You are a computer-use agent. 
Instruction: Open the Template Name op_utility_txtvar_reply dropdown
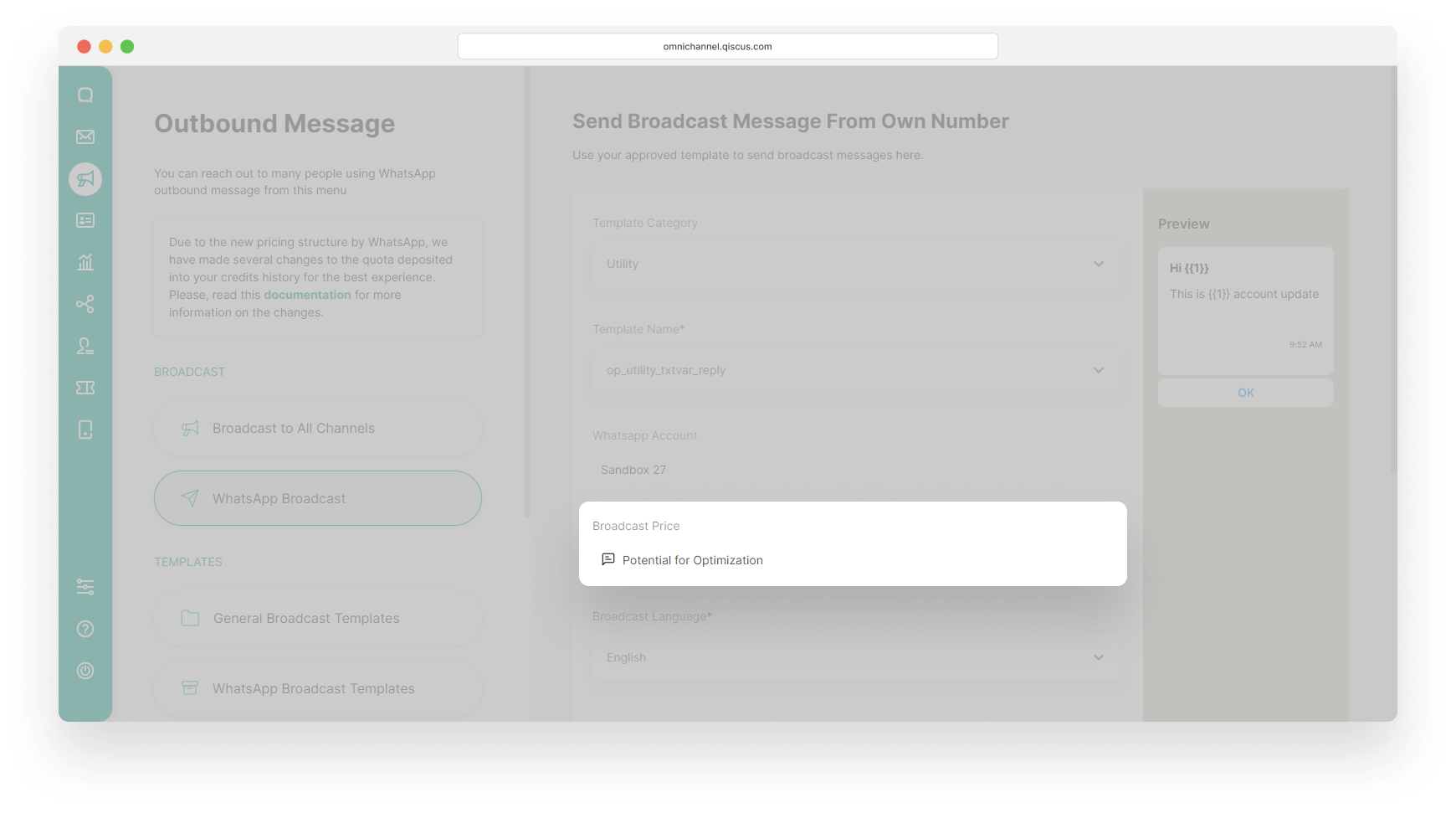857,370
